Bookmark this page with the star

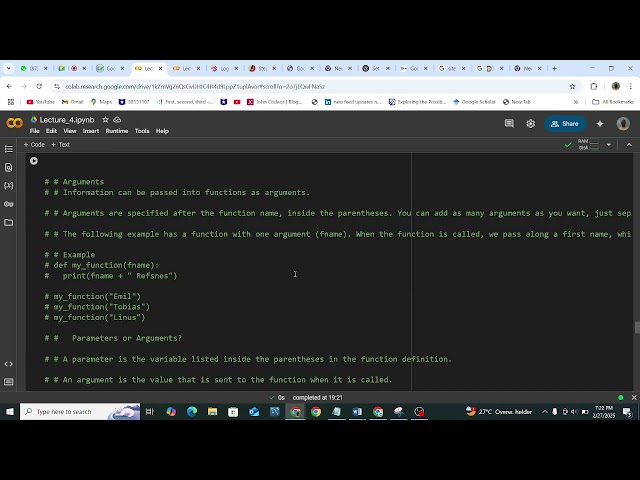pyautogui.click(x=572, y=86)
